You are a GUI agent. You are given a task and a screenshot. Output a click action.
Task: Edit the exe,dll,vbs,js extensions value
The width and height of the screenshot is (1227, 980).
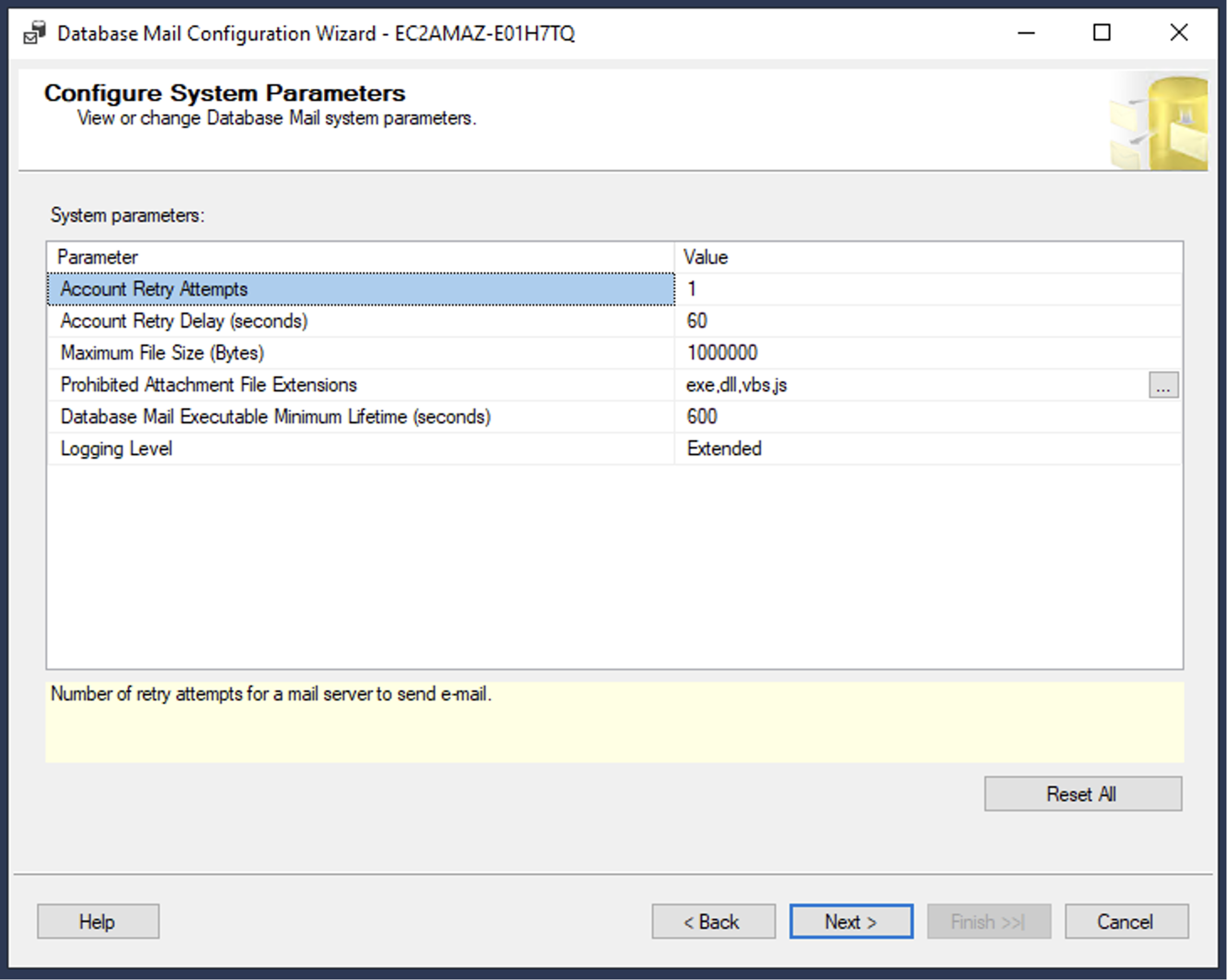pyautogui.click(x=911, y=385)
